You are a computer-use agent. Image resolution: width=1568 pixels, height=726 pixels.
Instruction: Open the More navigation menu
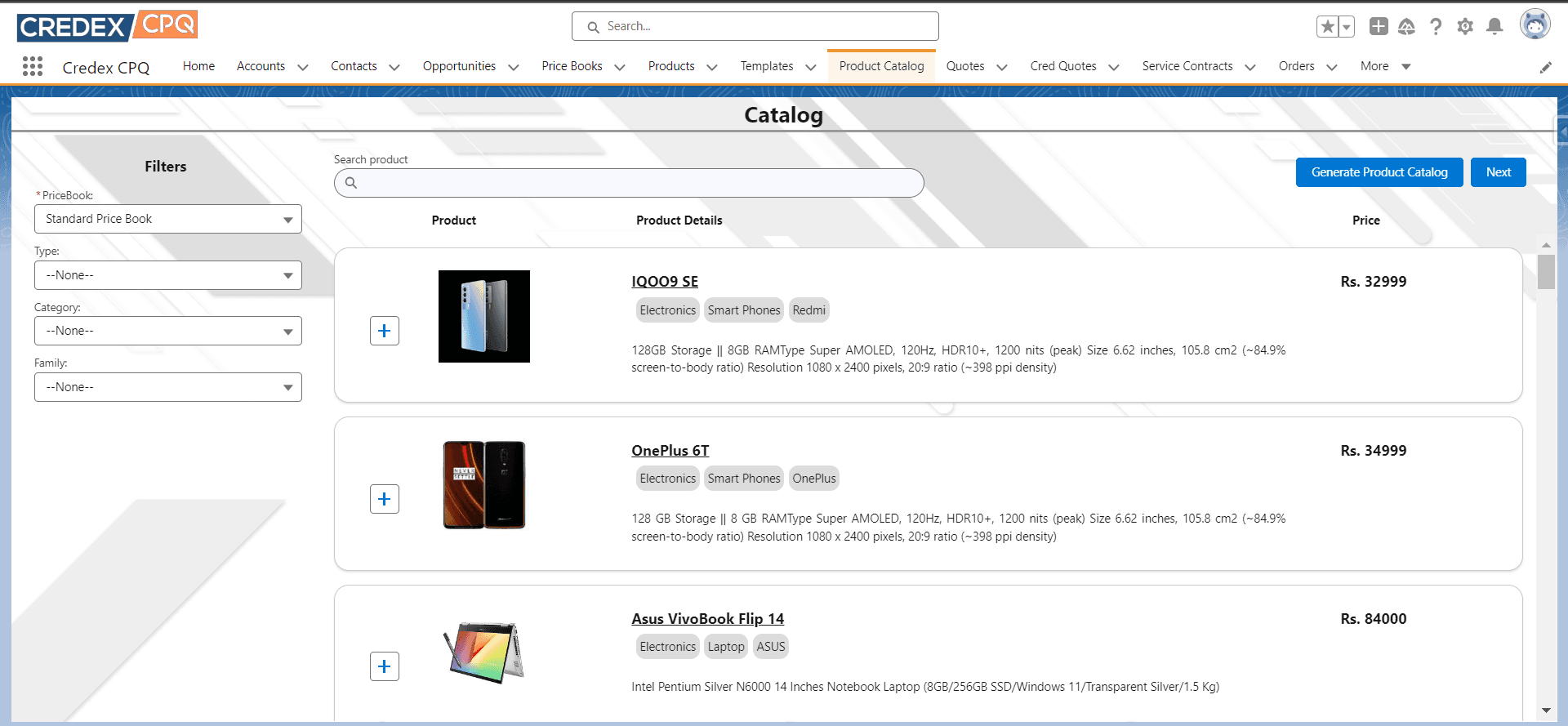[1385, 66]
